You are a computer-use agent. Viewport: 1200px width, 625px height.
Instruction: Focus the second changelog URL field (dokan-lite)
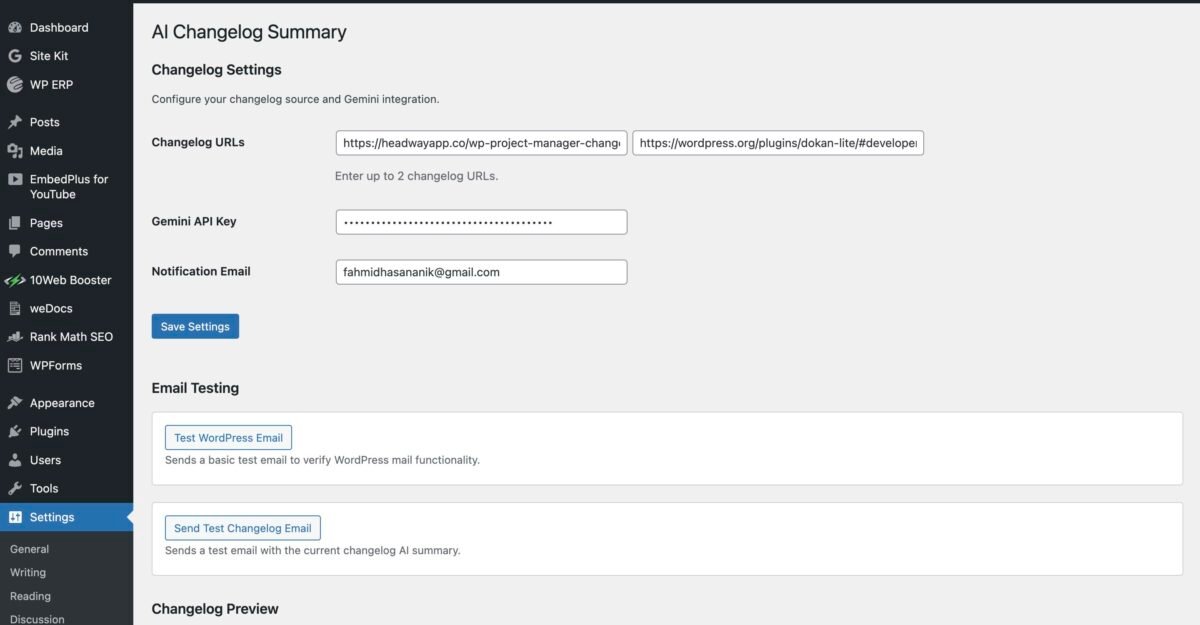point(778,143)
